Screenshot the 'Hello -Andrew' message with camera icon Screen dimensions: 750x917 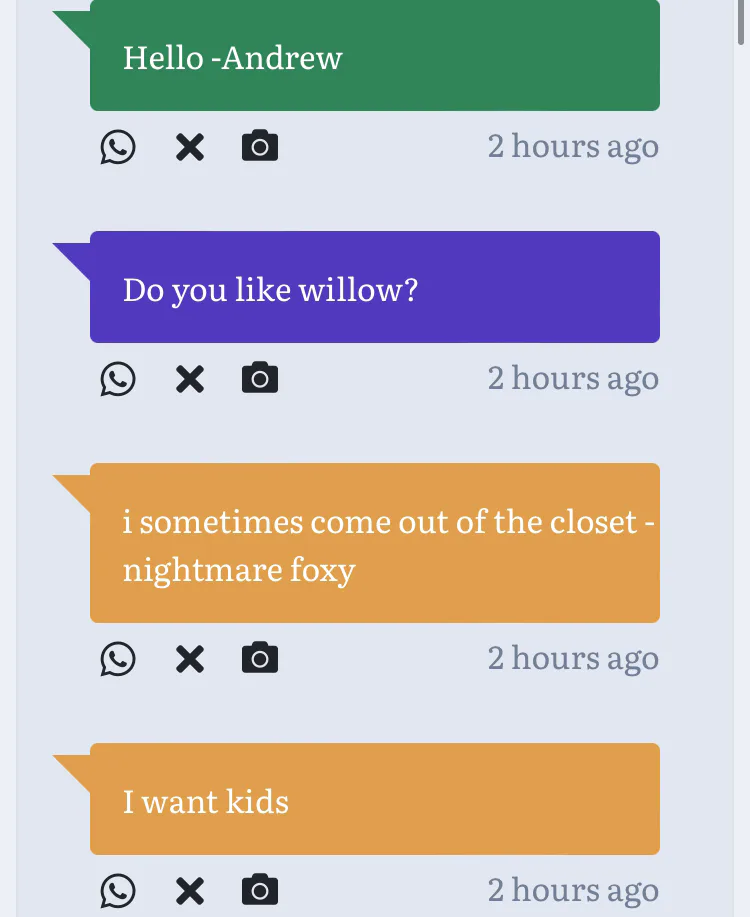pos(260,147)
